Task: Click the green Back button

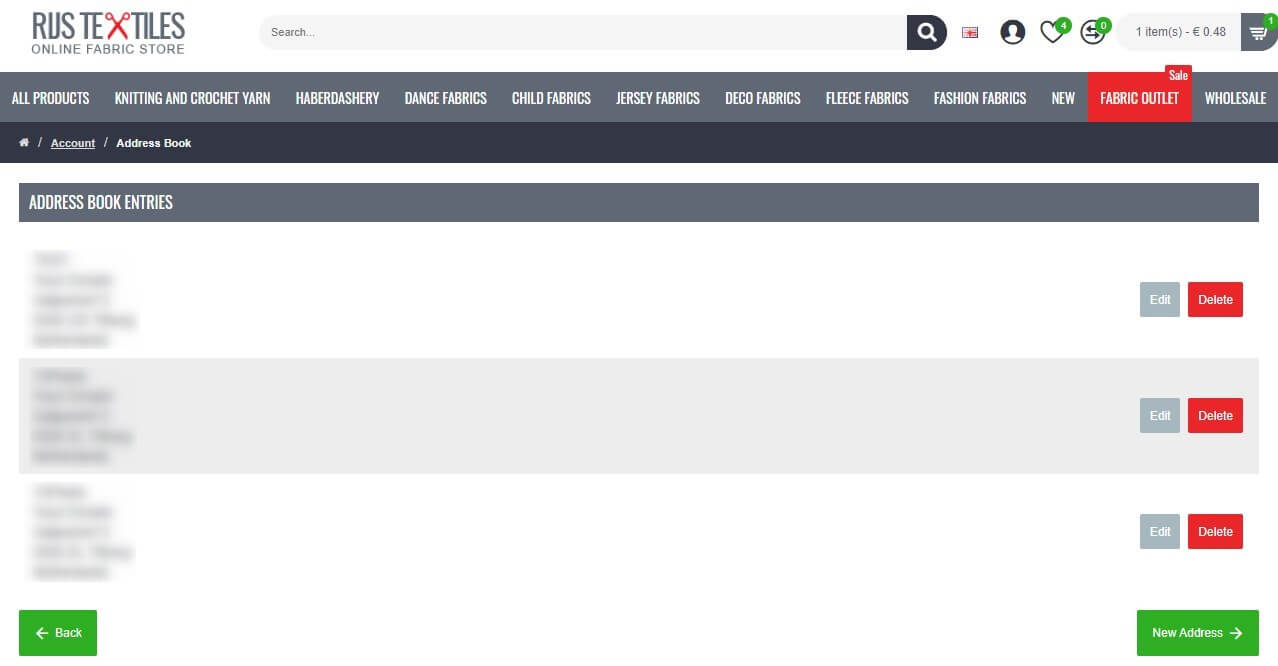Action: click(58, 633)
